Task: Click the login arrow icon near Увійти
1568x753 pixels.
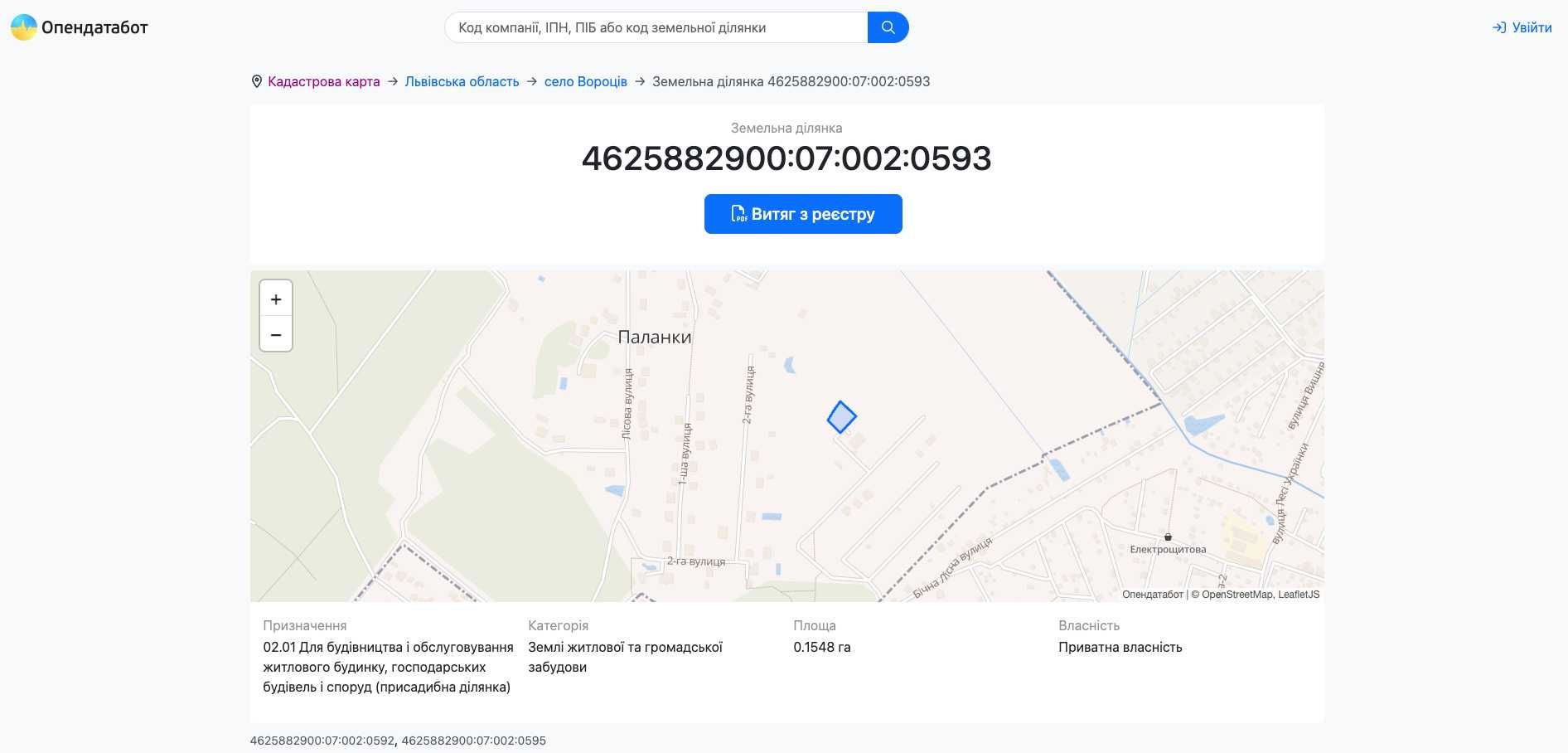Action: pos(1498,27)
